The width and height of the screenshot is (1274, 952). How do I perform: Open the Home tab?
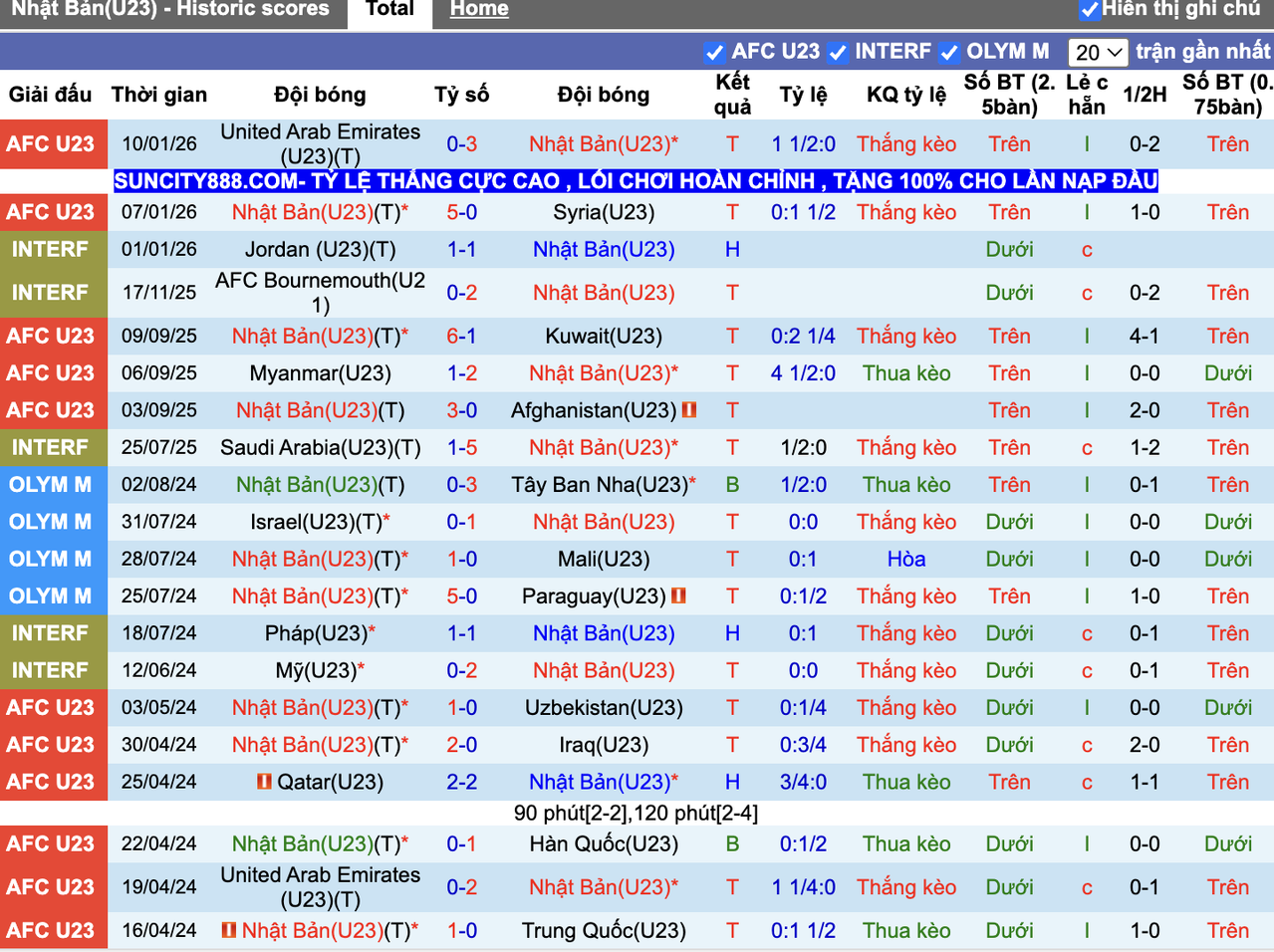pos(479,10)
